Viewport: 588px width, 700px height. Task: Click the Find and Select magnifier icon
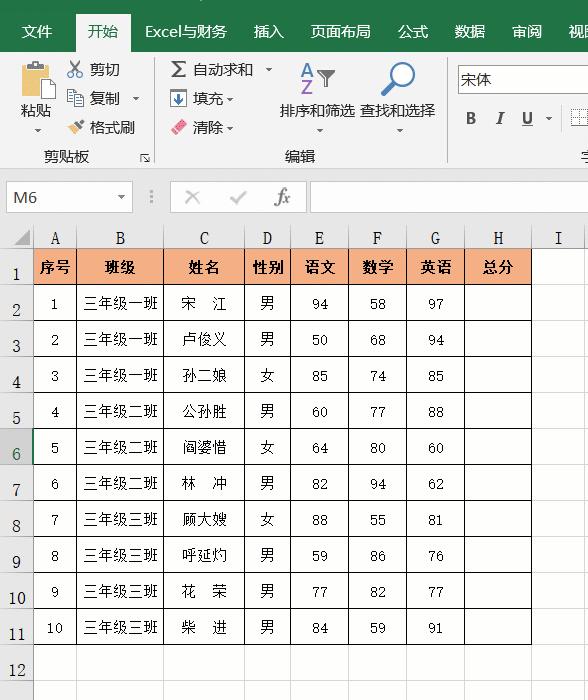tap(397, 79)
